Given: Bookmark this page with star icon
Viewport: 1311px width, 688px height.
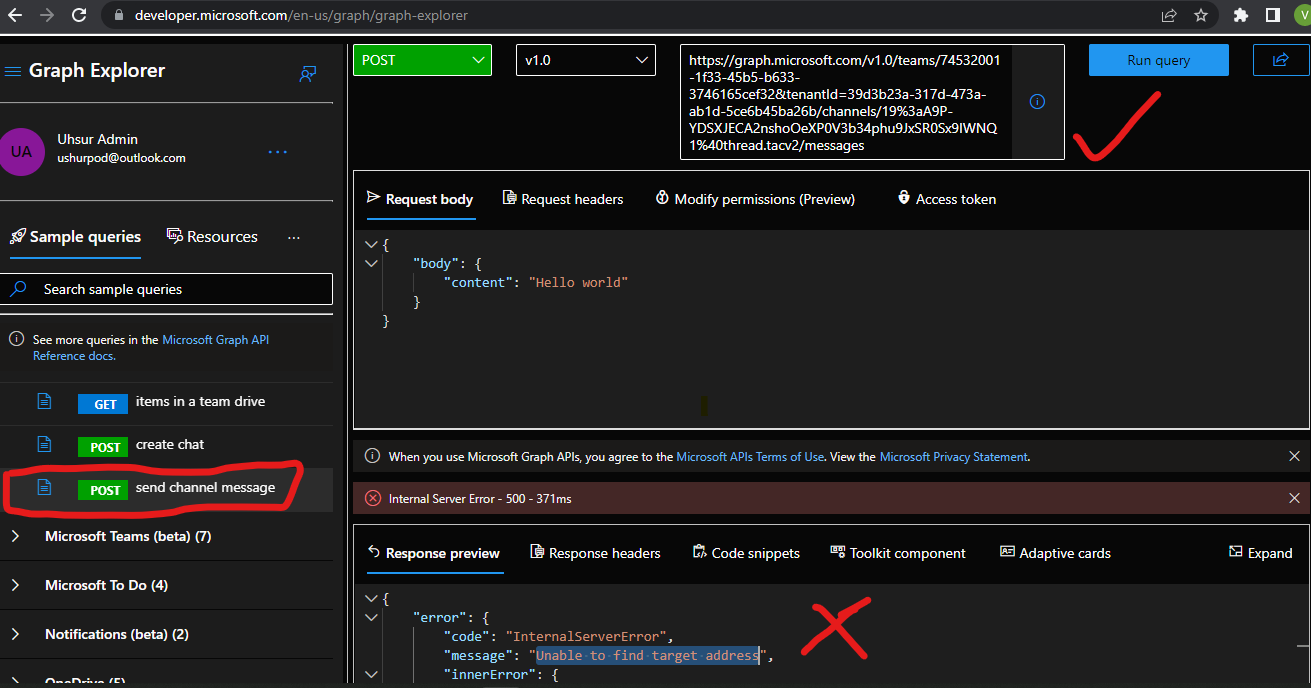Looking at the screenshot, I should coord(1201,16).
